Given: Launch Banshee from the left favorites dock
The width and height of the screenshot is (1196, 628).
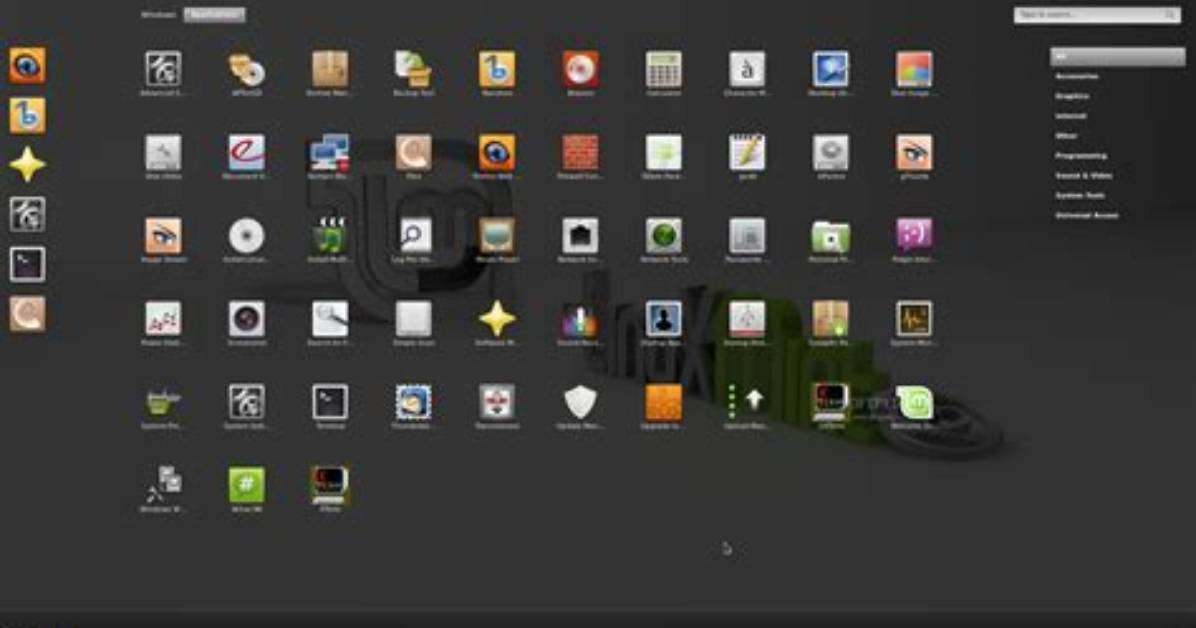Looking at the screenshot, I should click(27, 115).
